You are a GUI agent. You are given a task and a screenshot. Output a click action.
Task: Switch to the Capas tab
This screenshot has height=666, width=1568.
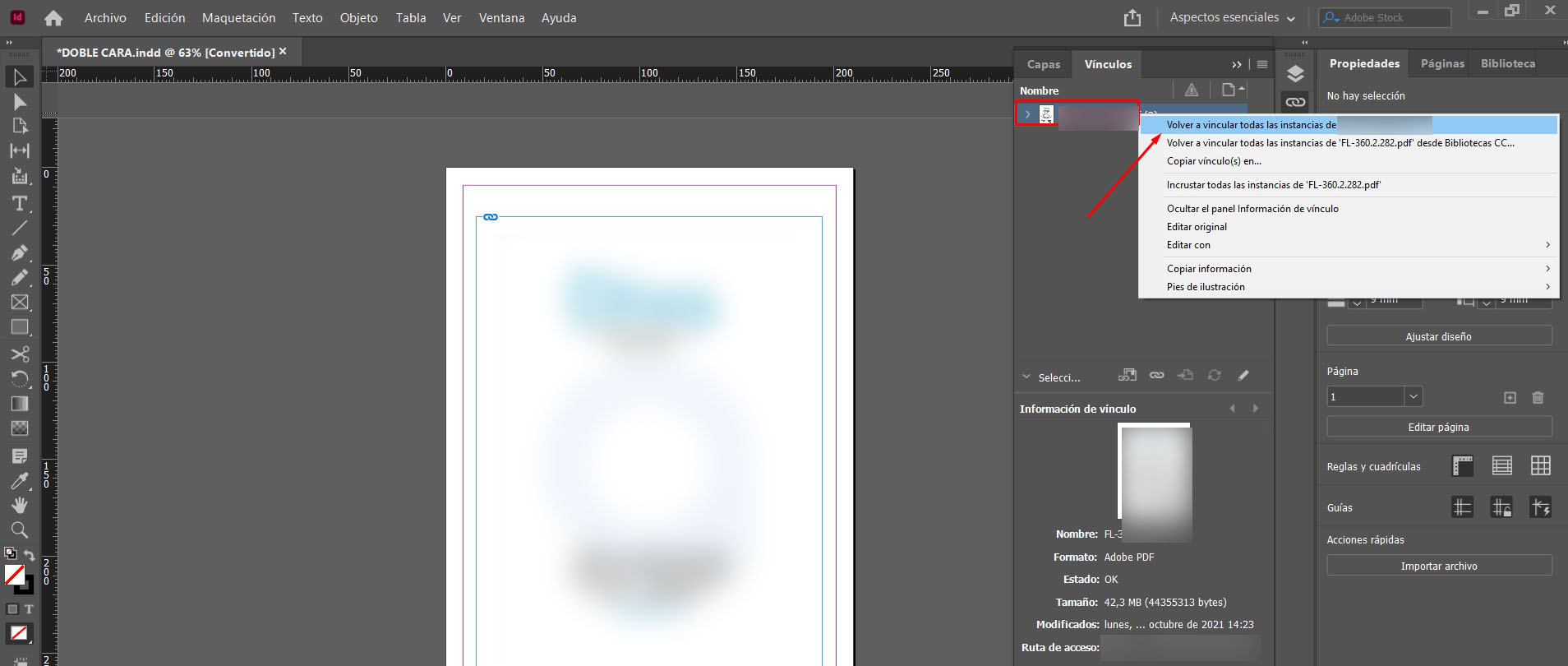[1044, 64]
